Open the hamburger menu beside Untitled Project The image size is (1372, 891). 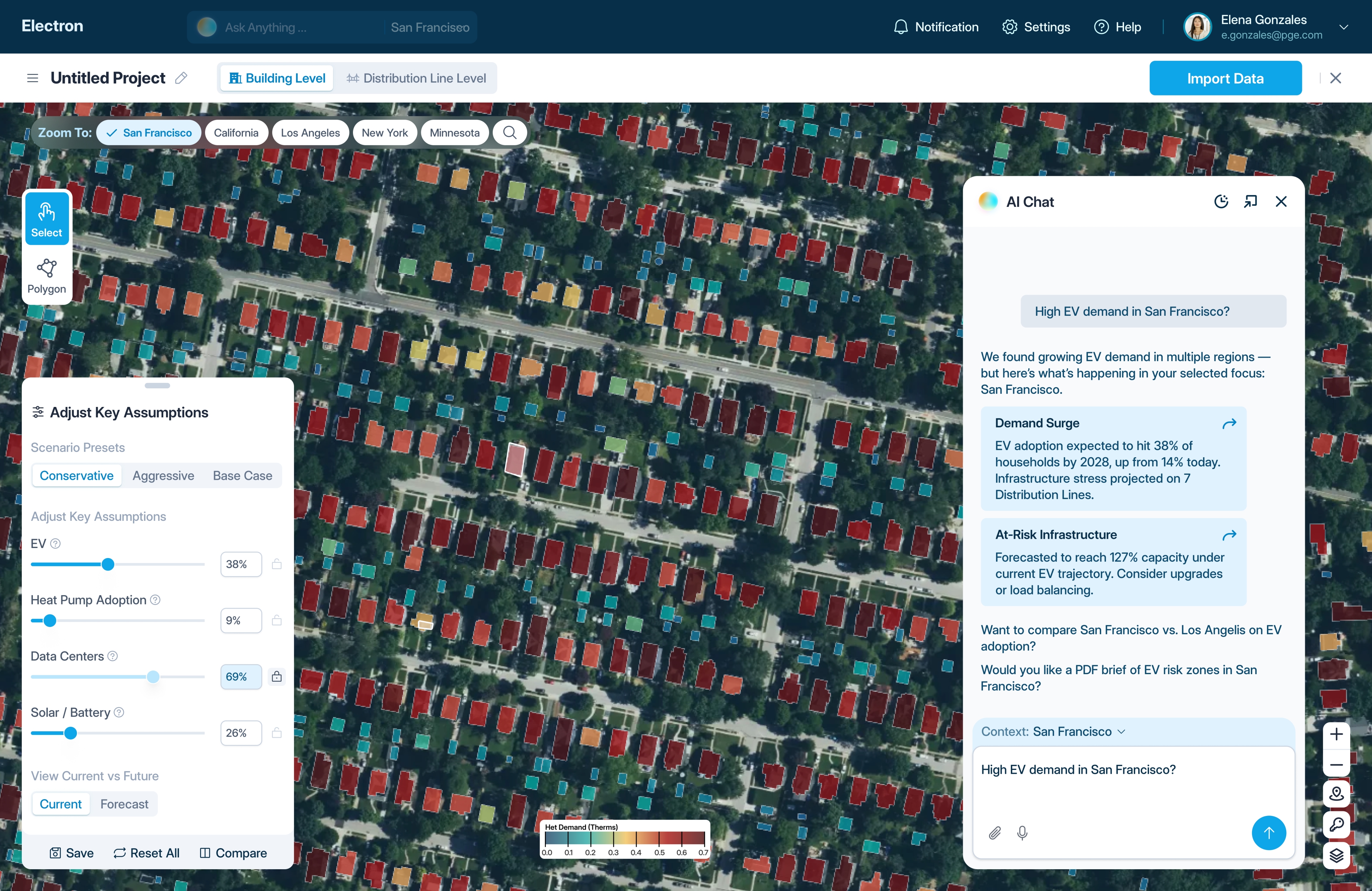click(32, 78)
